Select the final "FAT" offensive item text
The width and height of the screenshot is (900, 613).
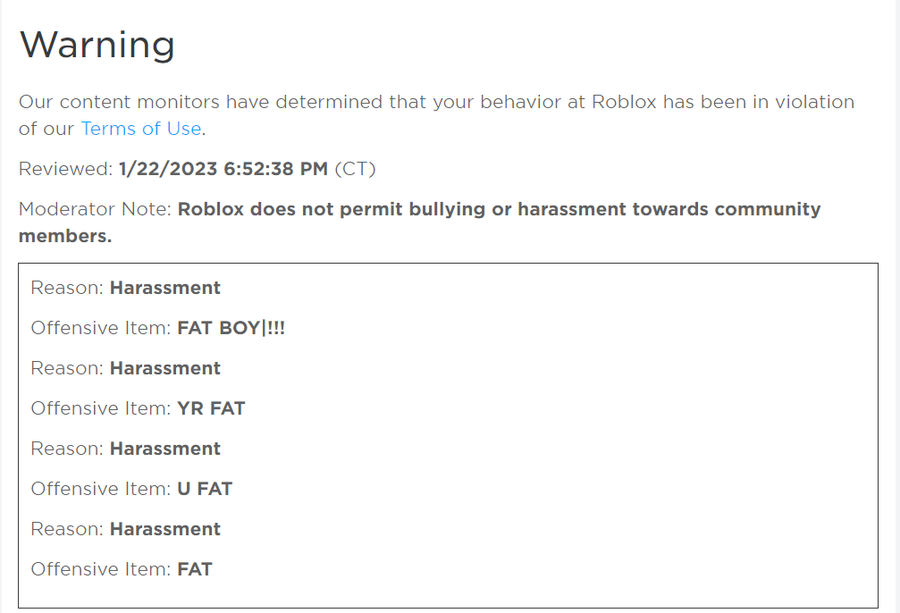coord(195,569)
